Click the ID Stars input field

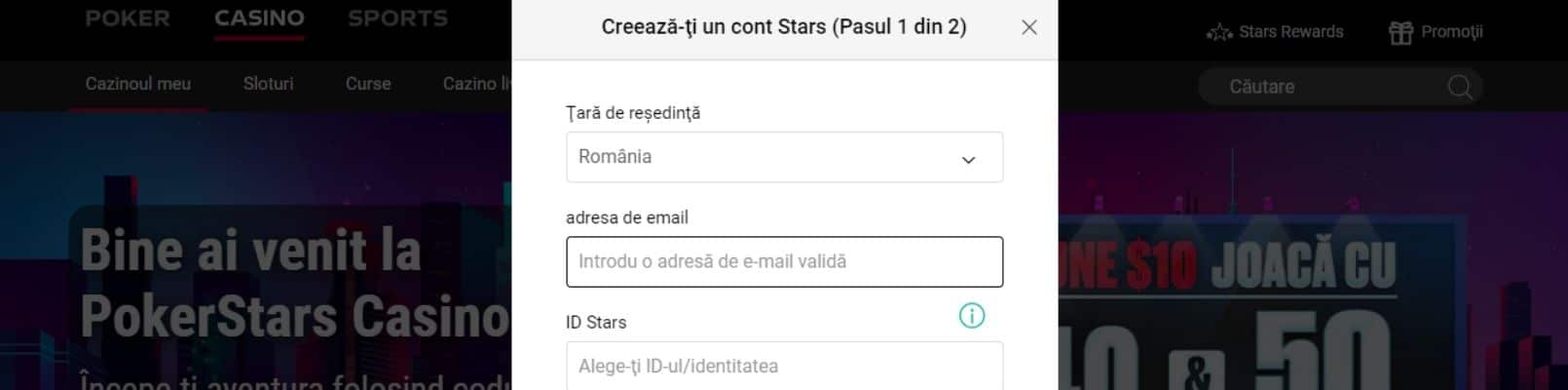[x=784, y=366]
